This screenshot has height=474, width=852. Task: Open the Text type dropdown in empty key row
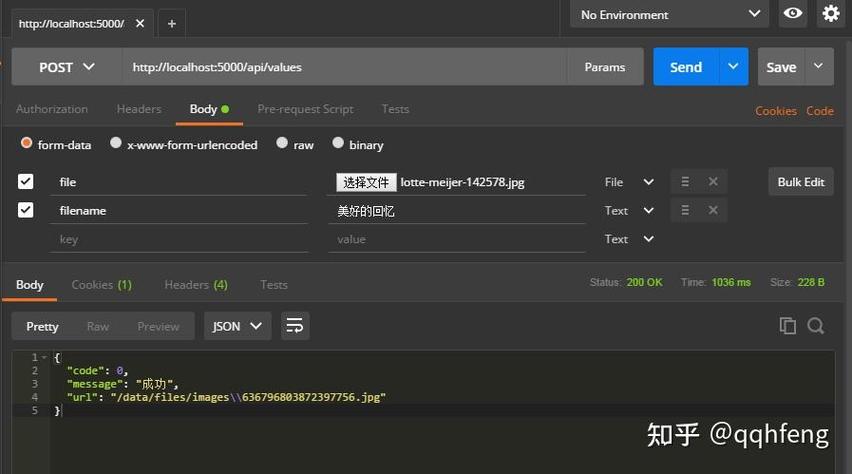point(629,239)
